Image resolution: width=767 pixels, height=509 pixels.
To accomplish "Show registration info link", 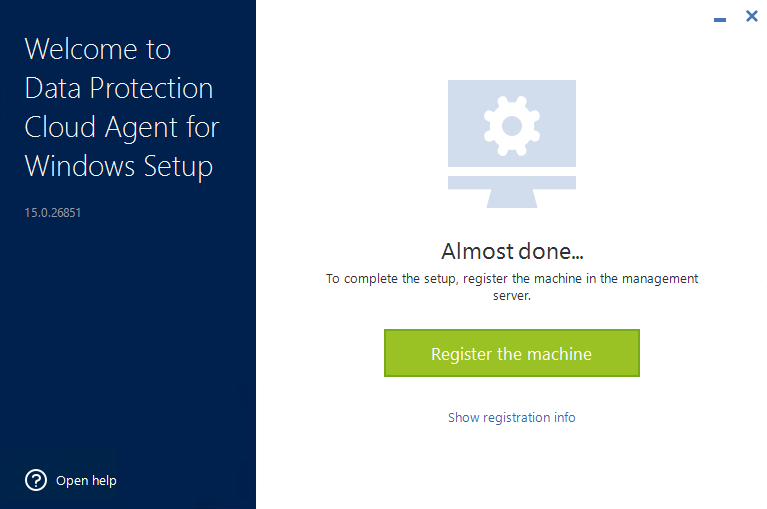I will point(512,417).
